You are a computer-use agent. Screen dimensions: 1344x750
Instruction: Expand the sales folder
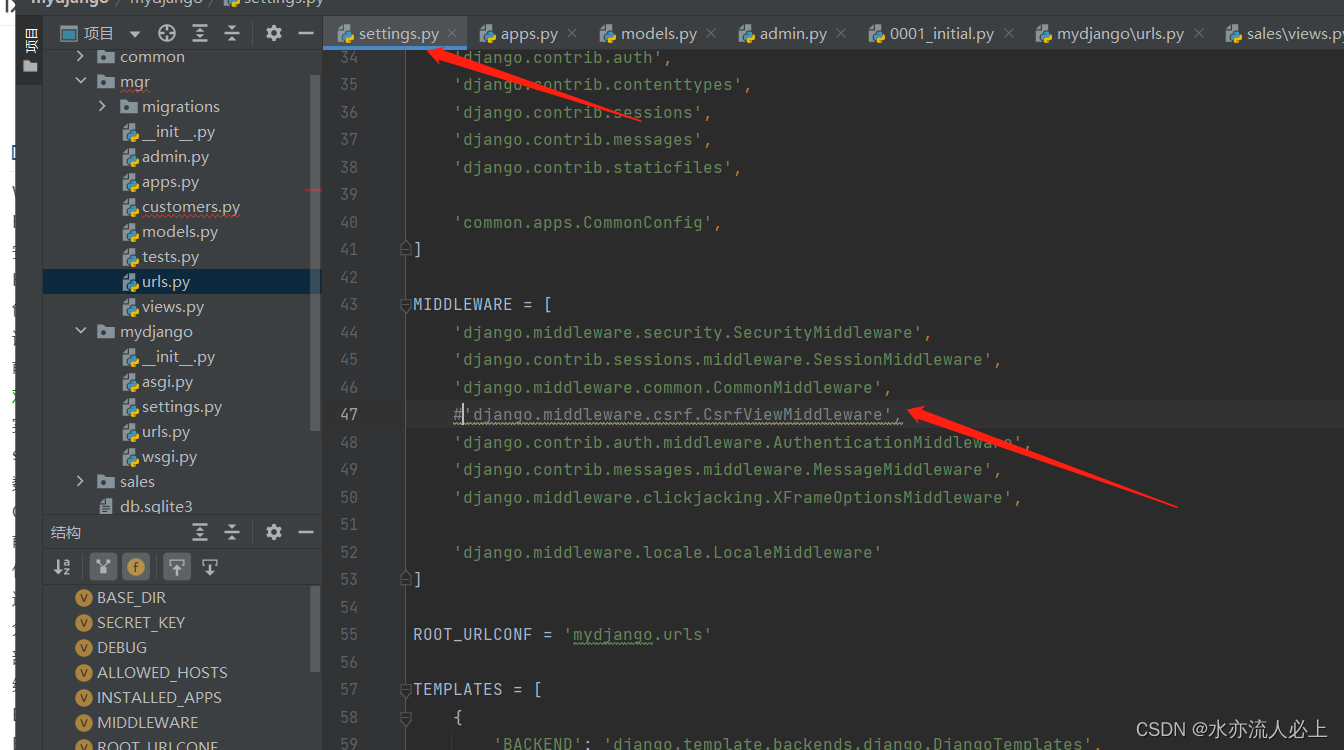(x=81, y=482)
